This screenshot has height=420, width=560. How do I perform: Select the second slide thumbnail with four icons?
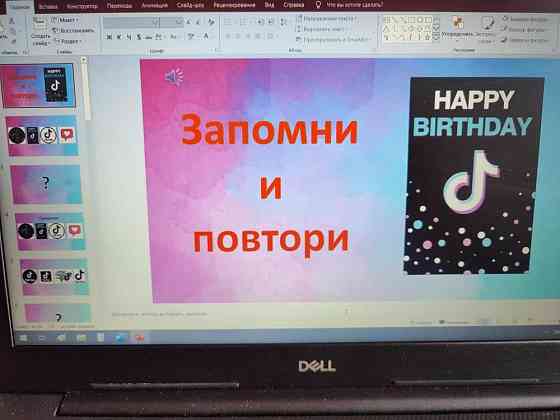42,136
